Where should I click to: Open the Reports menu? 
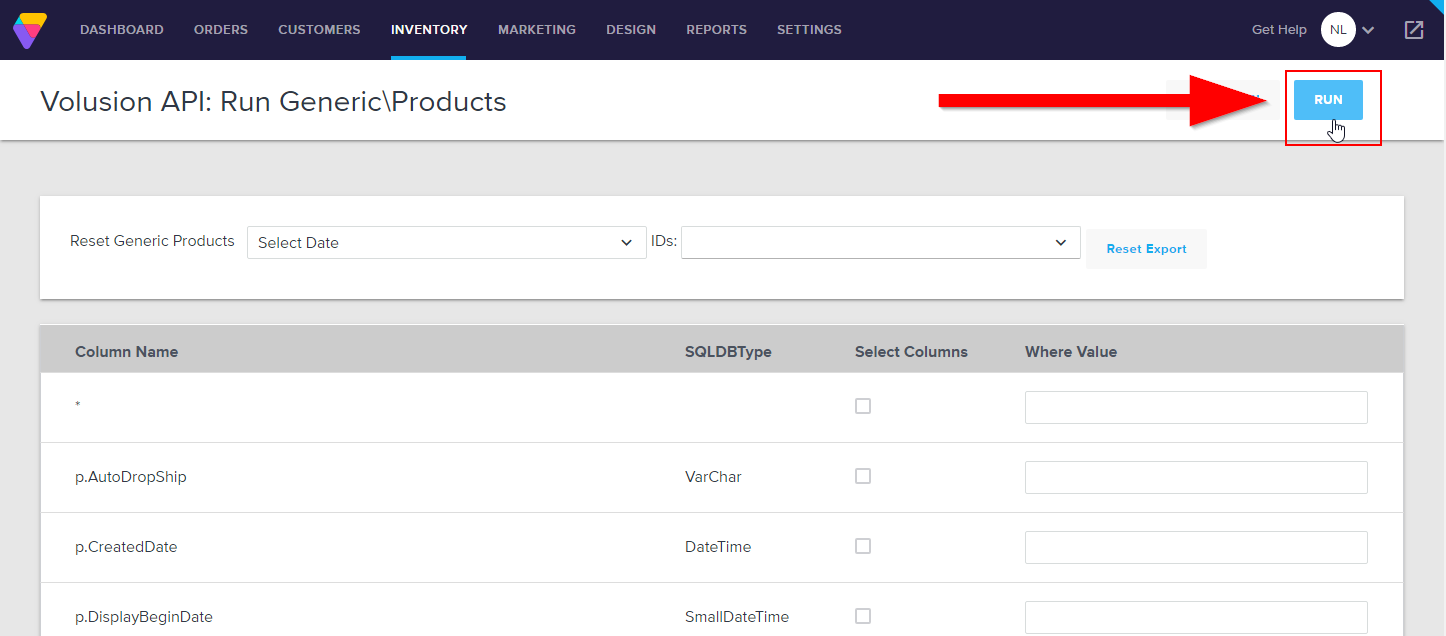716,30
